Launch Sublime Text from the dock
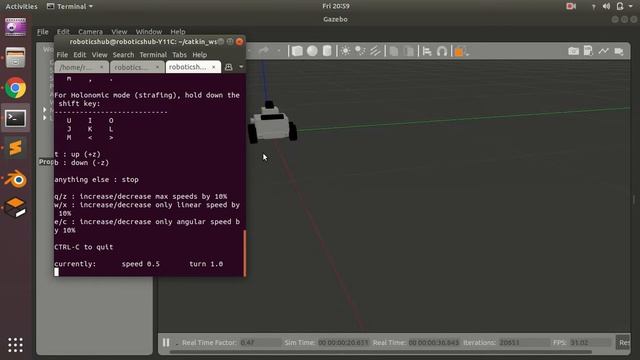This screenshot has width=640, height=360. point(16,148)
